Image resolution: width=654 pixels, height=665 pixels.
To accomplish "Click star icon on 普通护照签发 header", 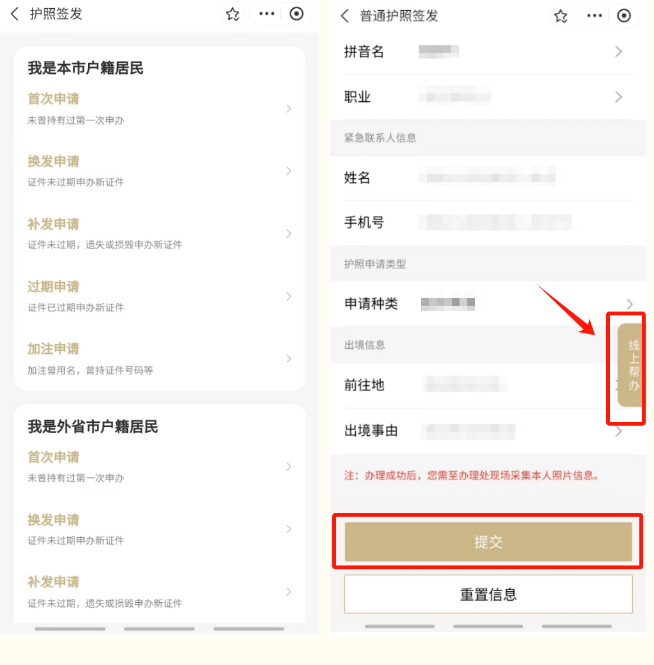I will (x=561, y=16).
